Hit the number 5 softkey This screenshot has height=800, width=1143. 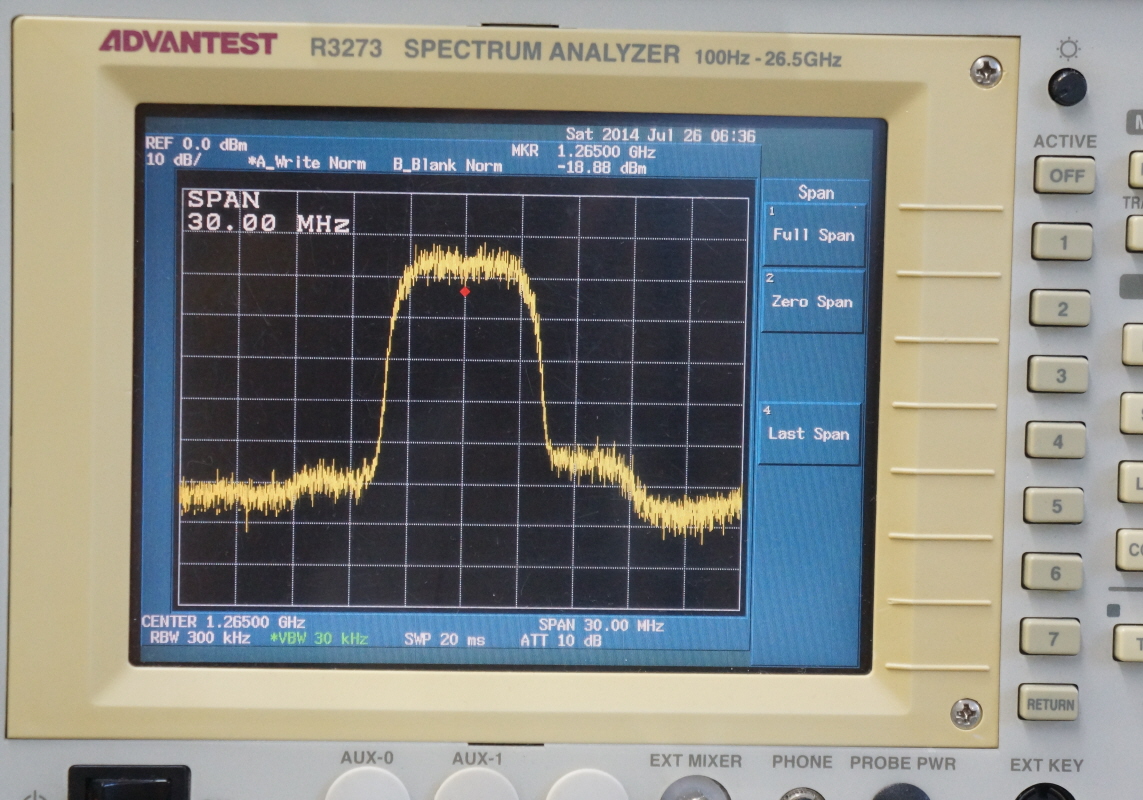(x=1054, y=506)
